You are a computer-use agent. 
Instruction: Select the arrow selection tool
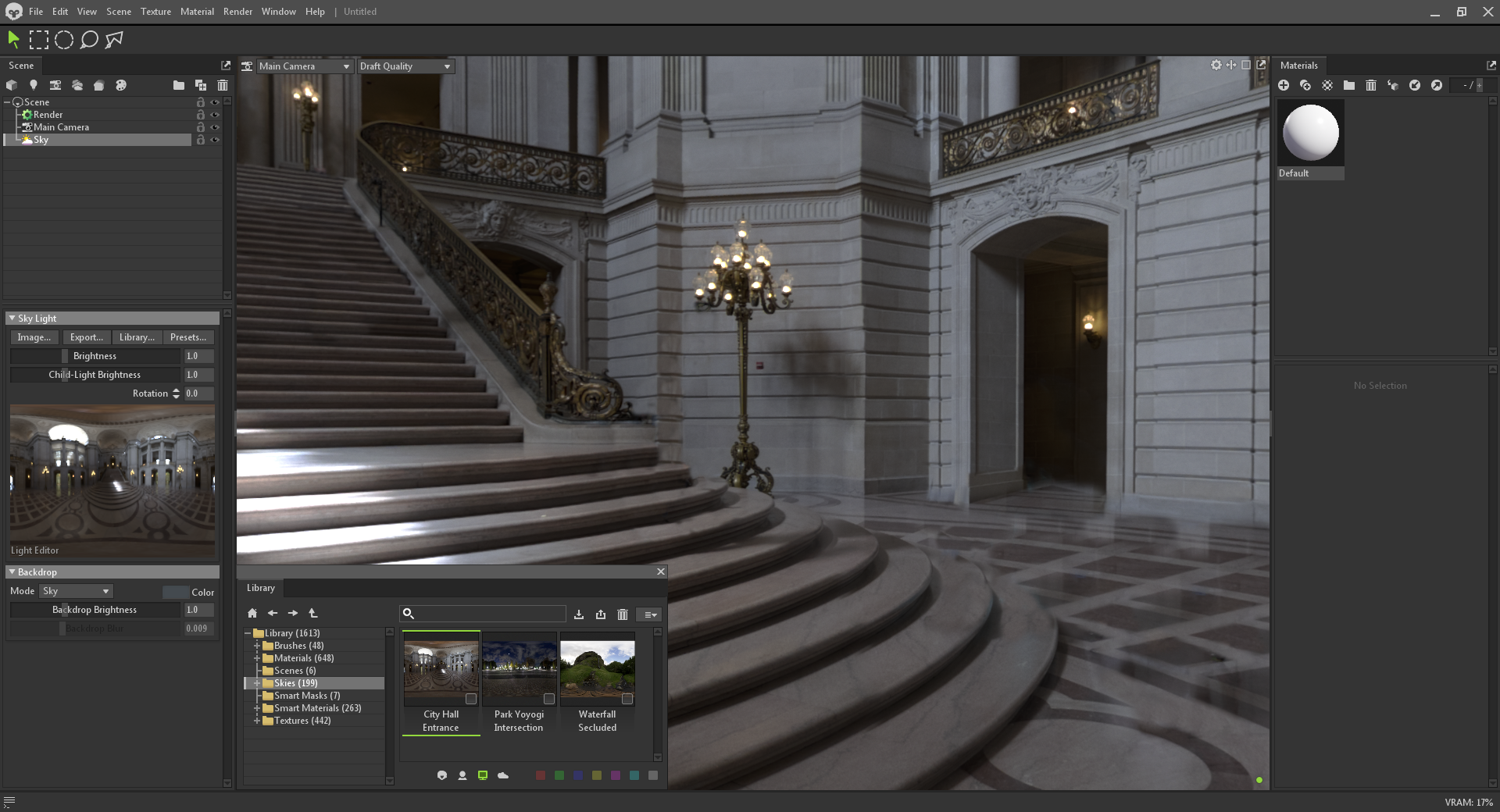13,40
